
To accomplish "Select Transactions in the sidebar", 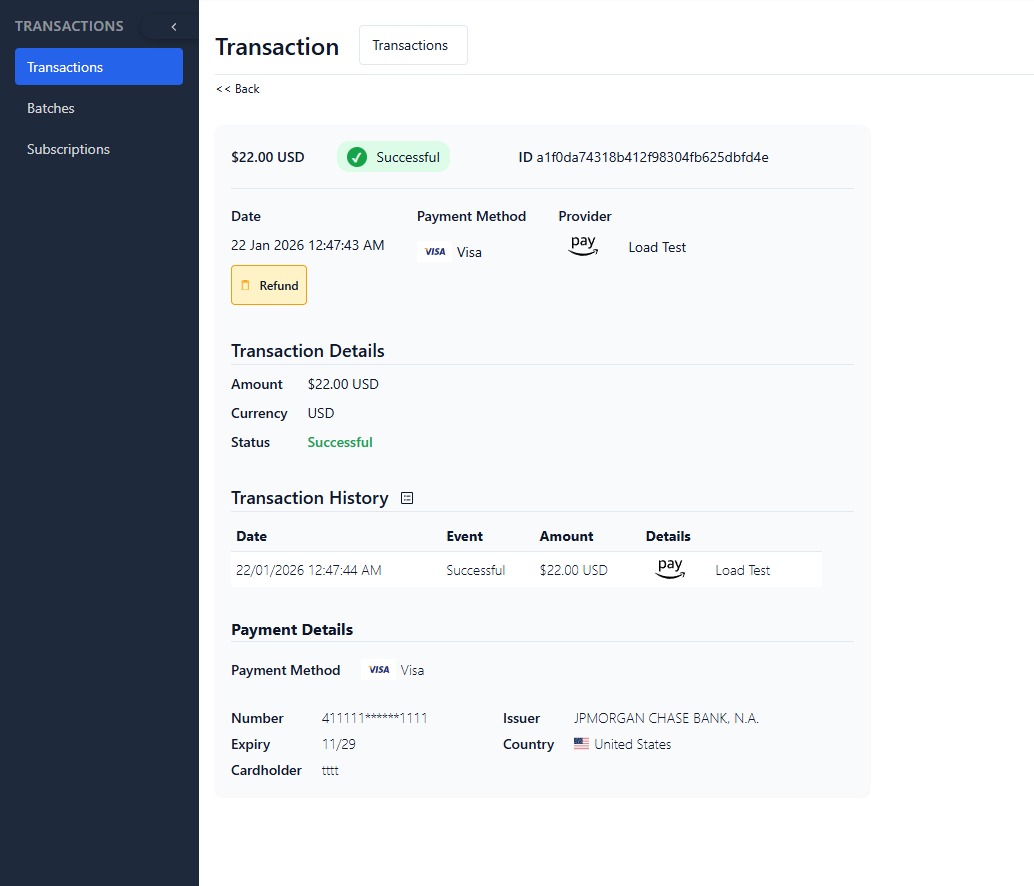I will point(65,67).
